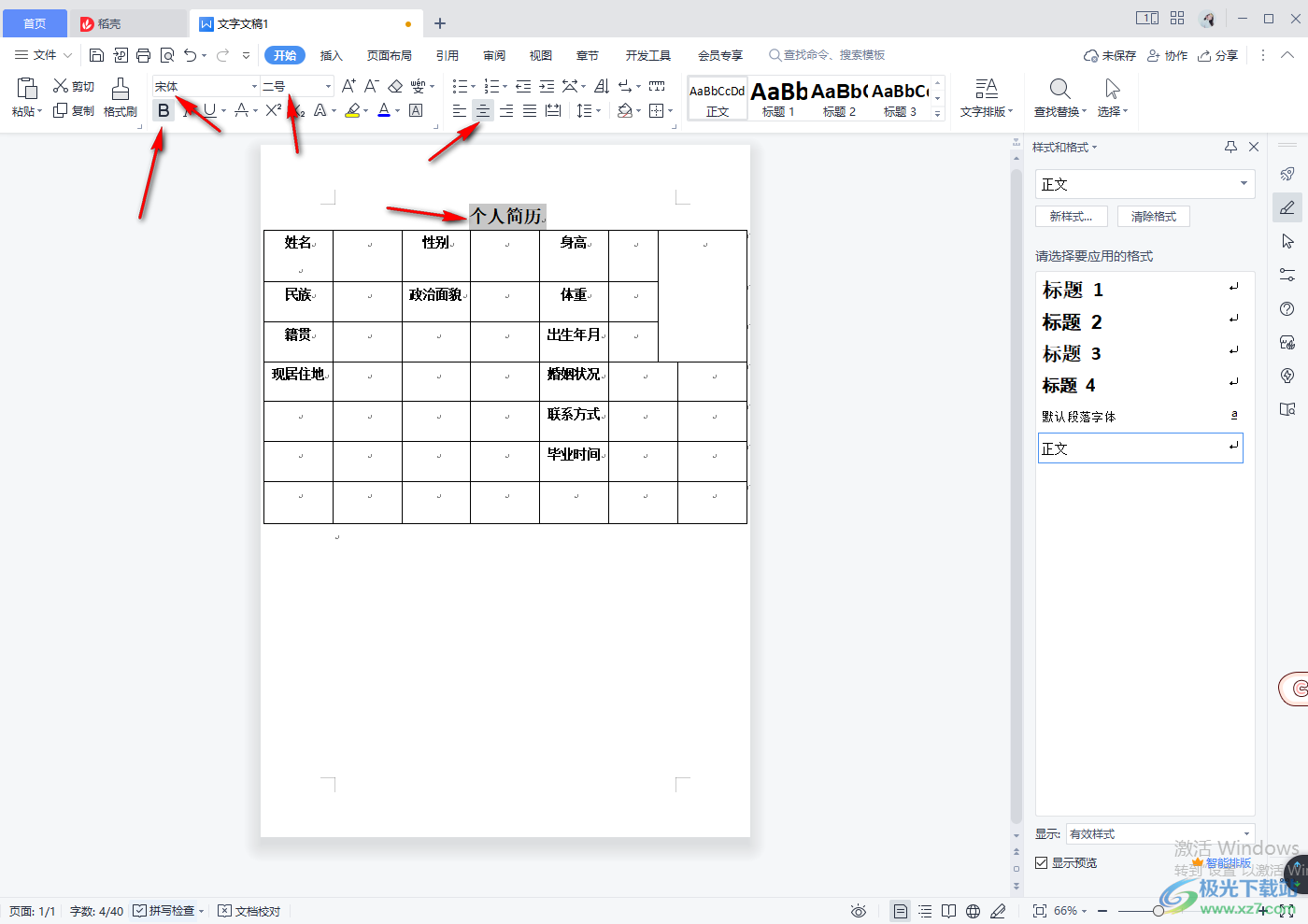Decrease font size with A- icon
The width and height of the screenshot is (1308, 924).
[x=371, y=86]
